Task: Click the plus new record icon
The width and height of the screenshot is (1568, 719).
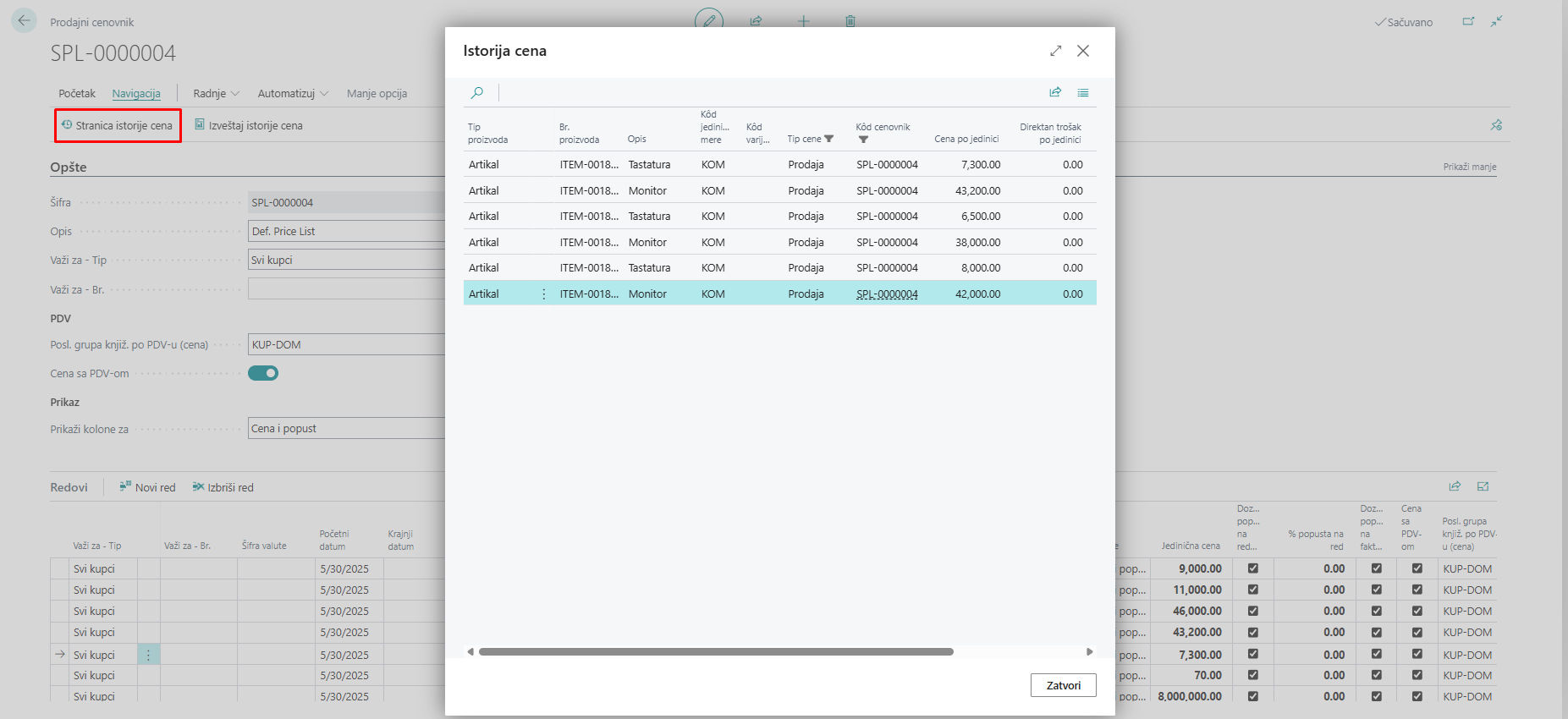Action: 803,21
